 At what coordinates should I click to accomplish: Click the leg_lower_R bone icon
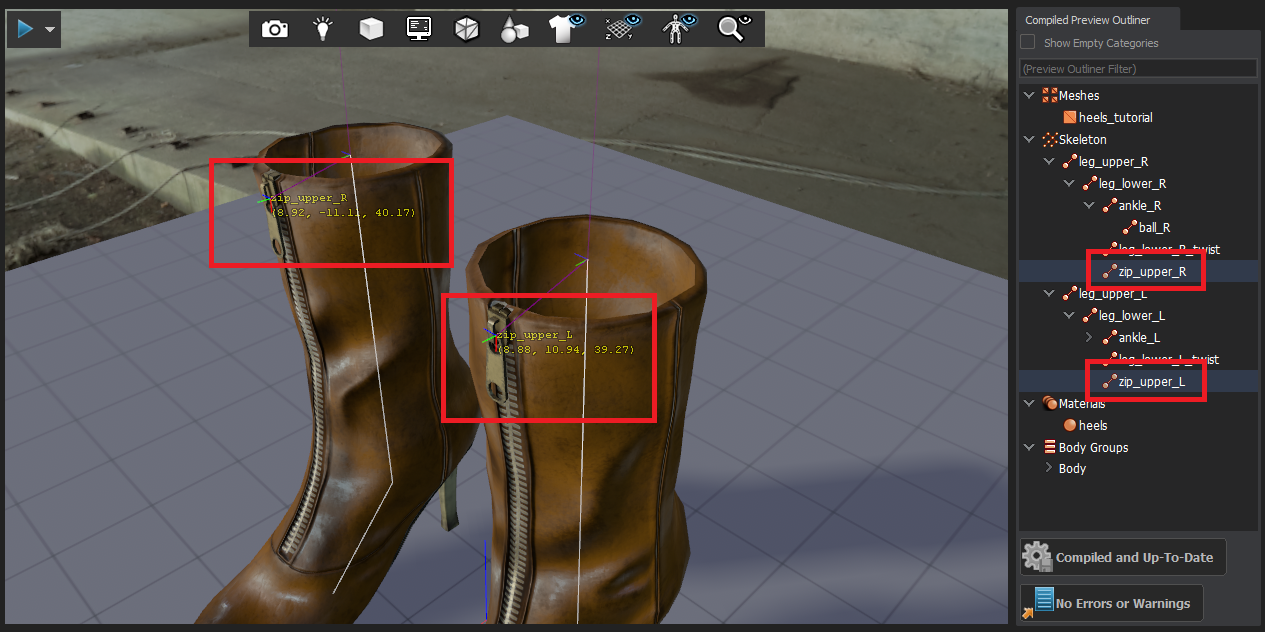coord(1089,184)
